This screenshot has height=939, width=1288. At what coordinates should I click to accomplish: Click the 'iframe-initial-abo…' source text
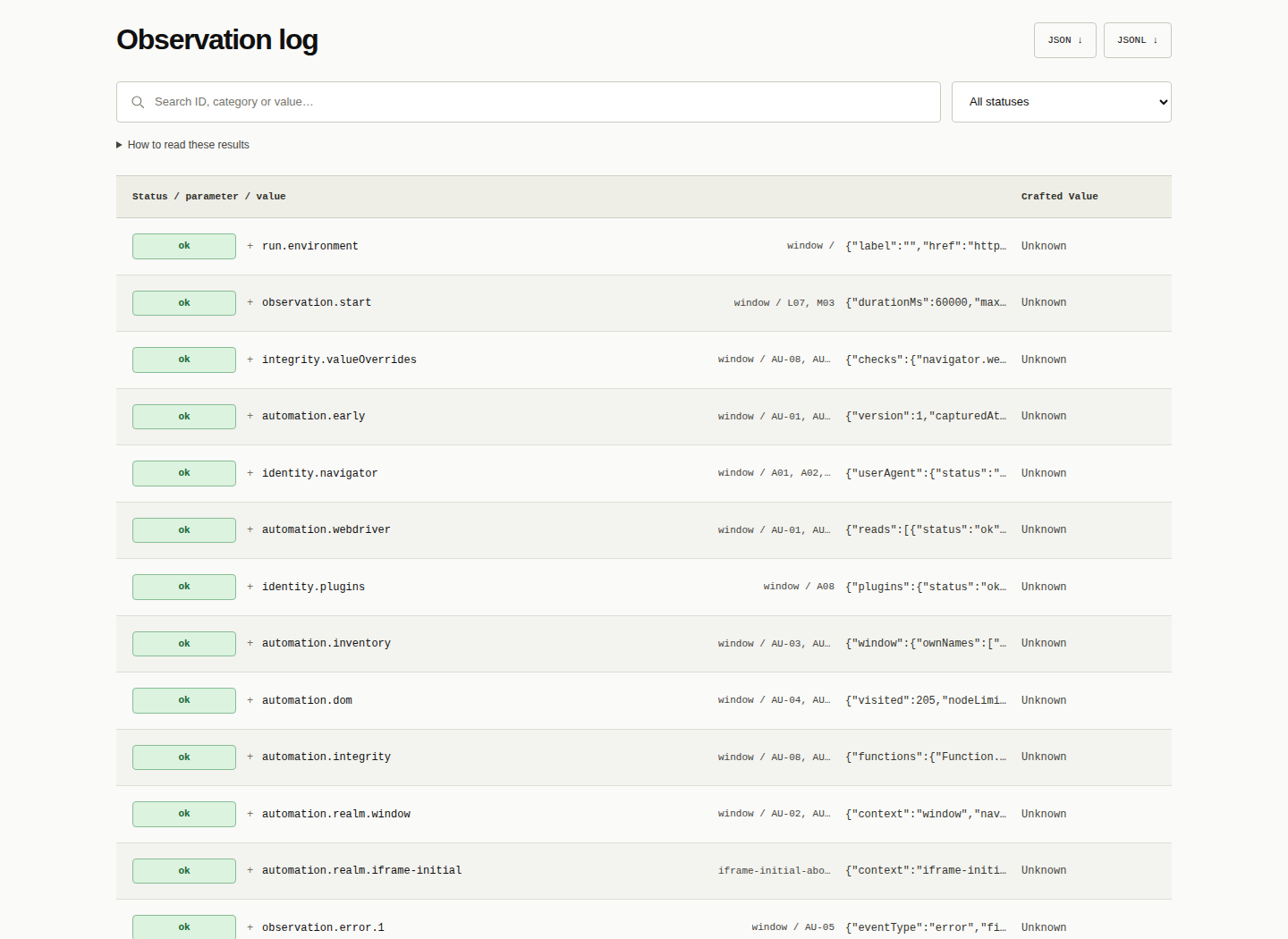(x=775, y=871)
